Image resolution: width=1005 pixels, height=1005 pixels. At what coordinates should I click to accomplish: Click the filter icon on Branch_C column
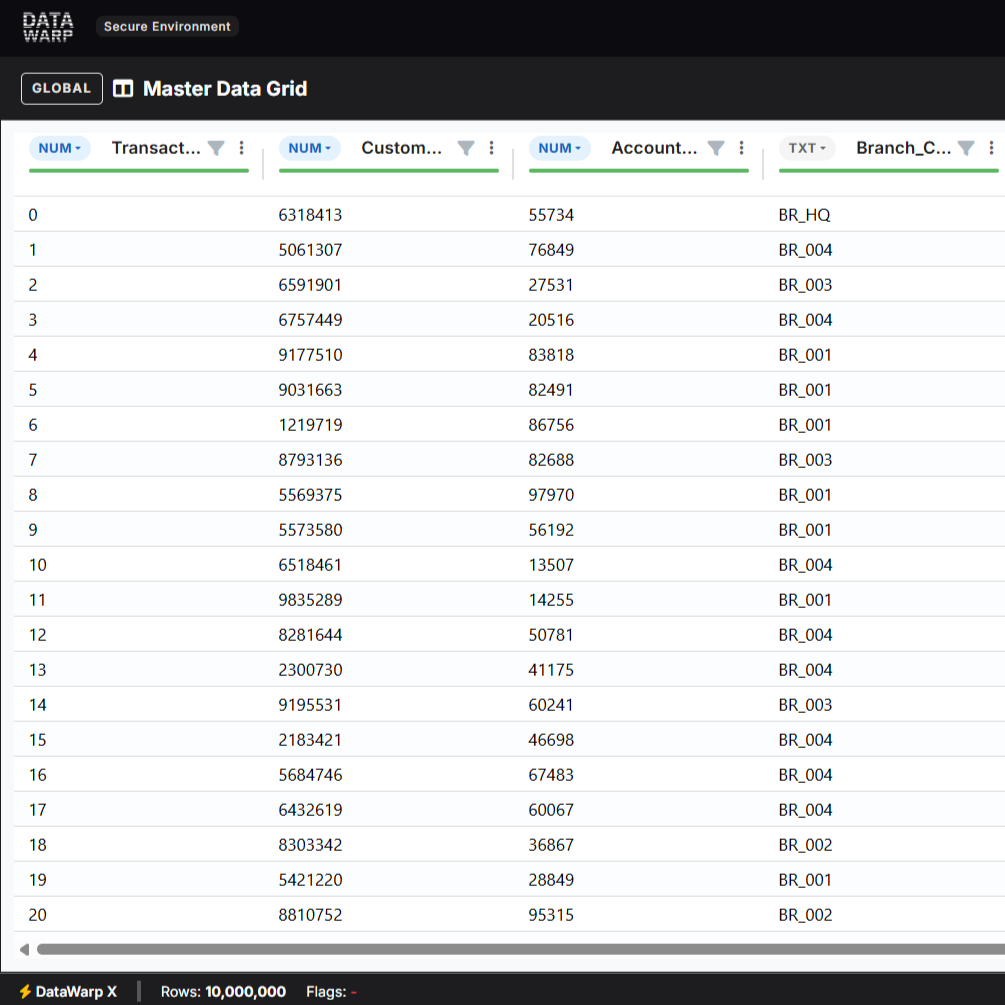click(966, 148)
